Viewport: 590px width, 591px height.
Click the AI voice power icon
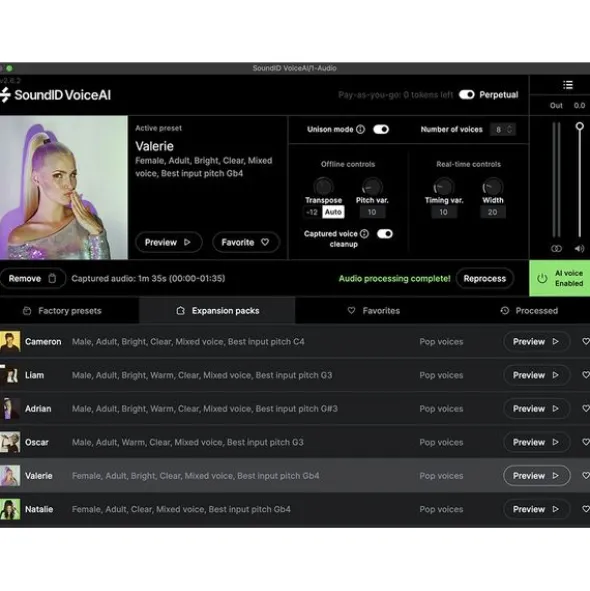(x=542, y=278)
